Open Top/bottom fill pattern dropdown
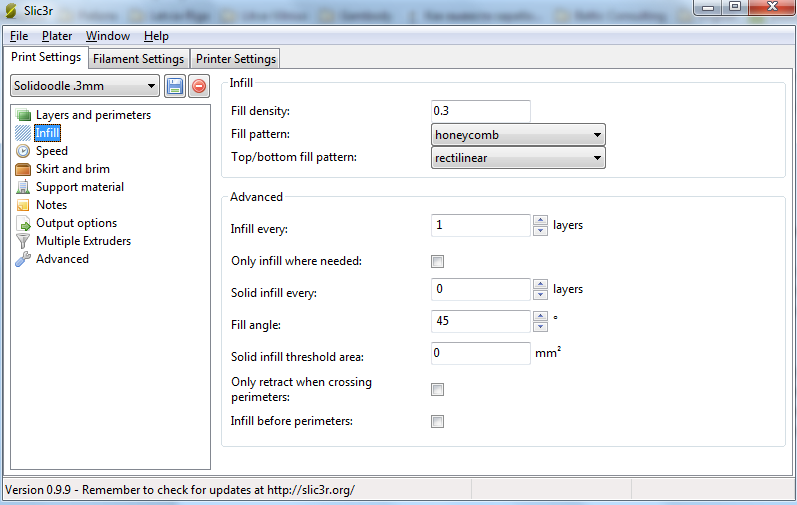This screenshot has width=797, height=505. click(x=518, y=158)
